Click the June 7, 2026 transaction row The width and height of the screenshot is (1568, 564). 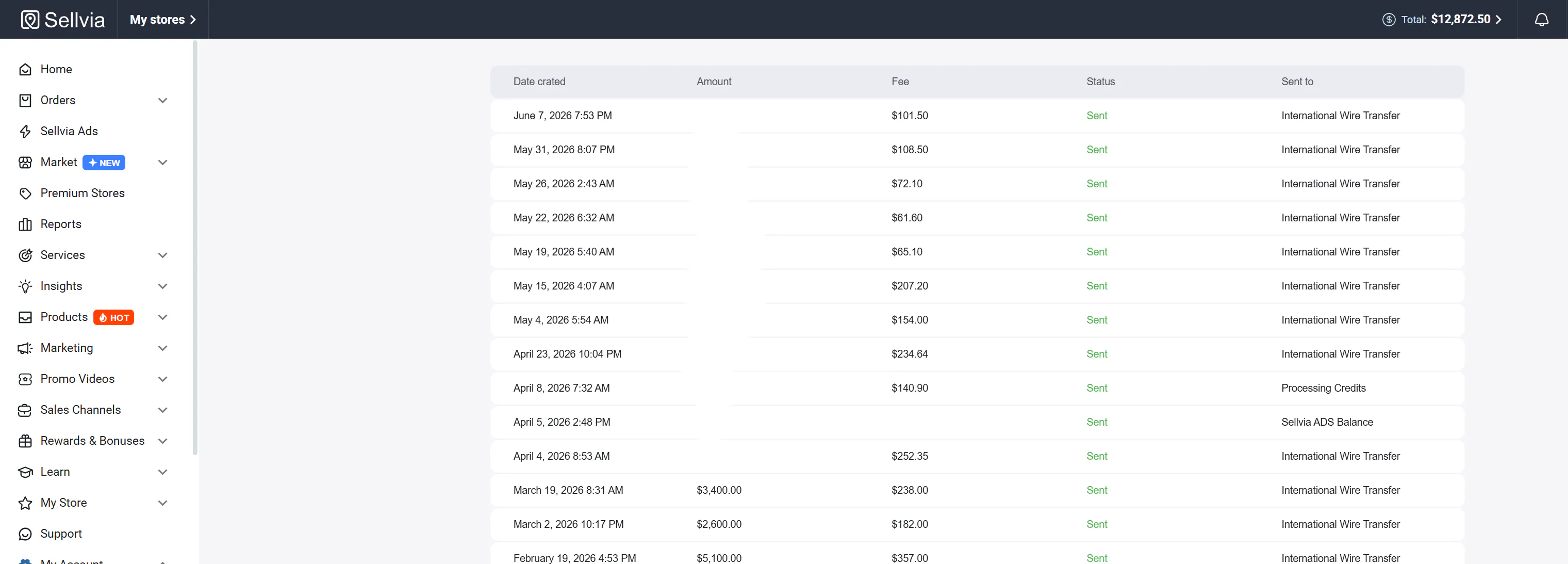point(977,116)
